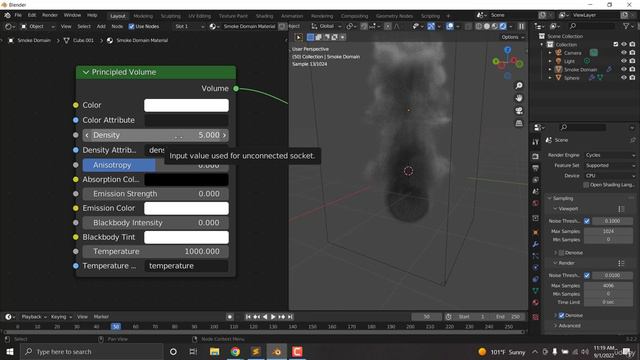Open the Render properties tab icon
Viewport: 640px width, 360px height.
(536, 157)
